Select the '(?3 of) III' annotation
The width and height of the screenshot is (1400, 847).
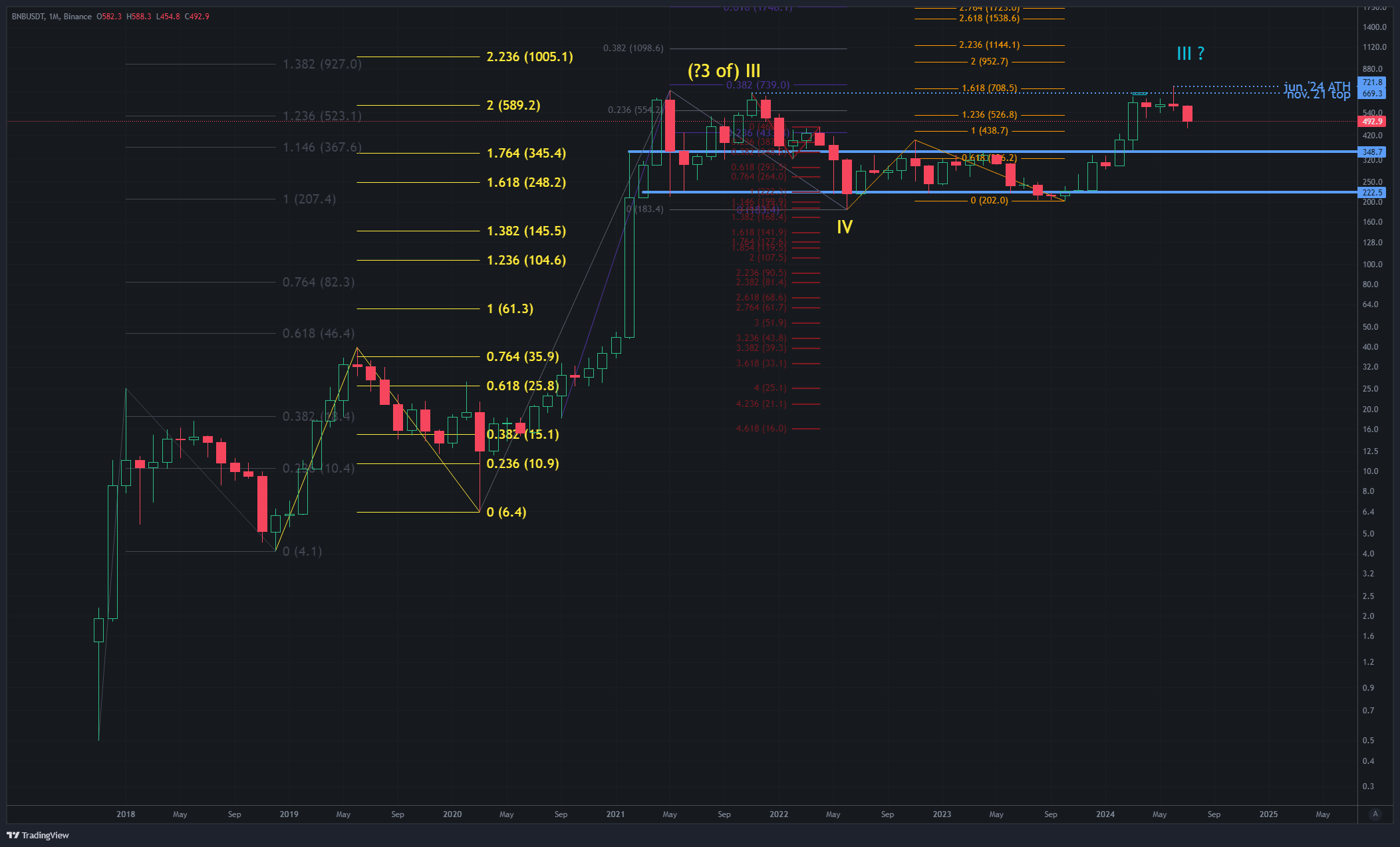[x=724, y=70]
